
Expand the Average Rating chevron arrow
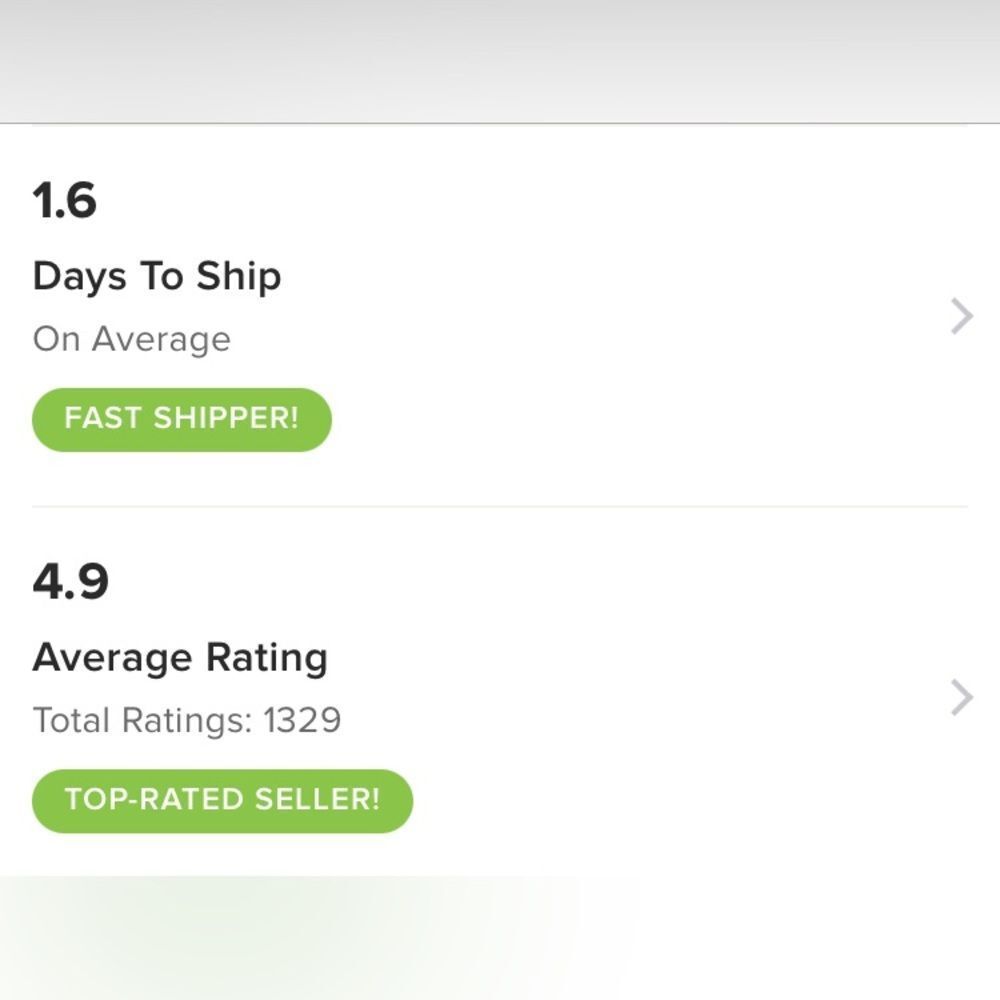coord(961,697)
